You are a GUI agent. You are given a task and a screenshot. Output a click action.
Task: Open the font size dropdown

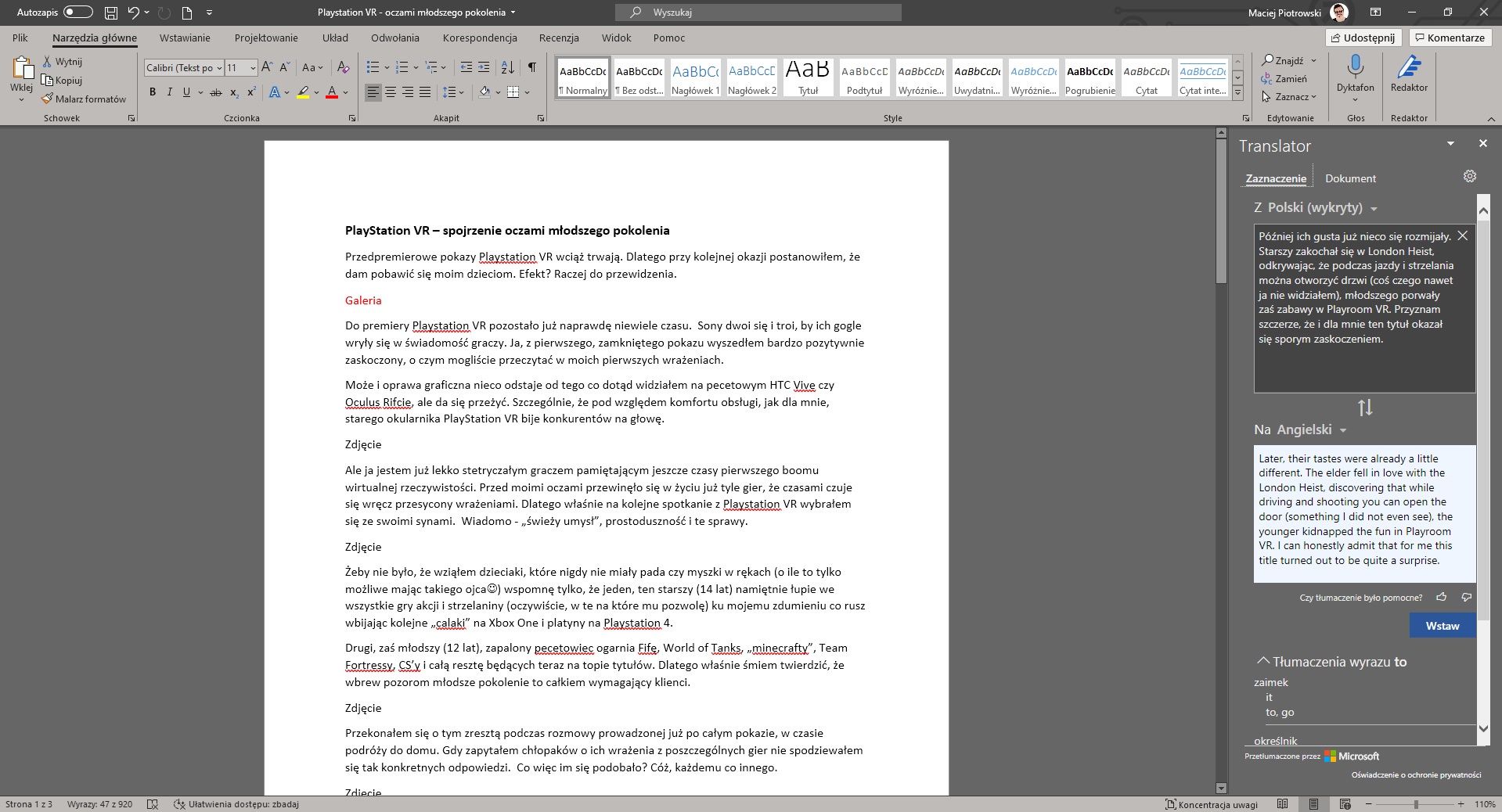pyautogui.click(x=253, y=68)
